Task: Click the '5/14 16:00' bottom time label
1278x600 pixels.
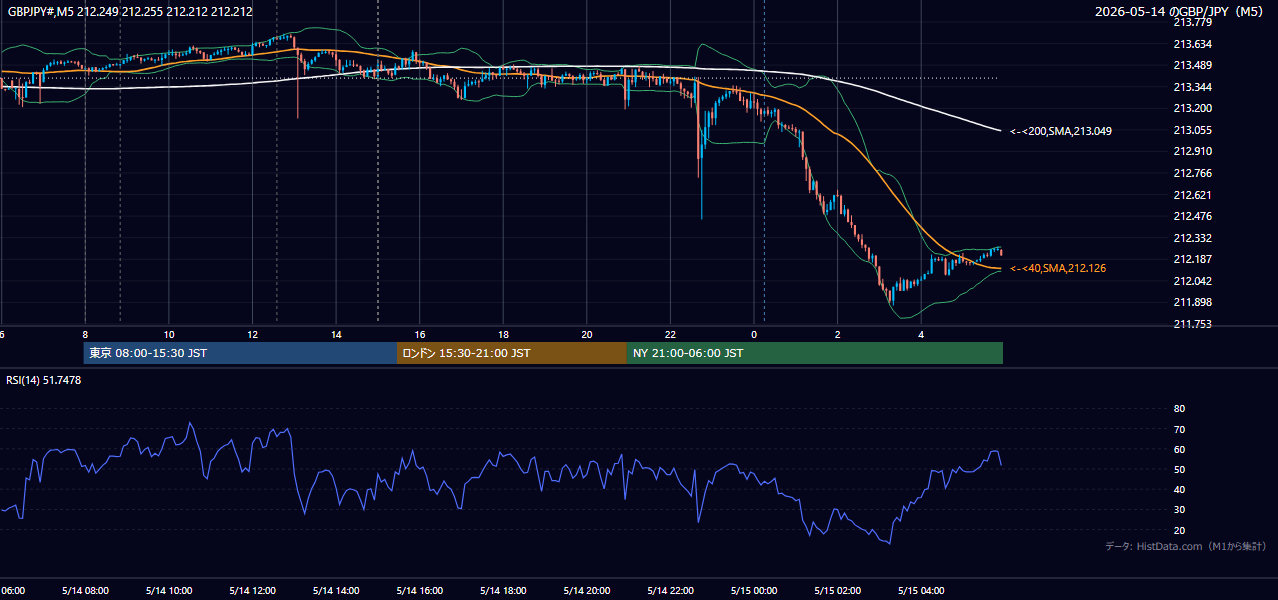Action: click(419, 591)
